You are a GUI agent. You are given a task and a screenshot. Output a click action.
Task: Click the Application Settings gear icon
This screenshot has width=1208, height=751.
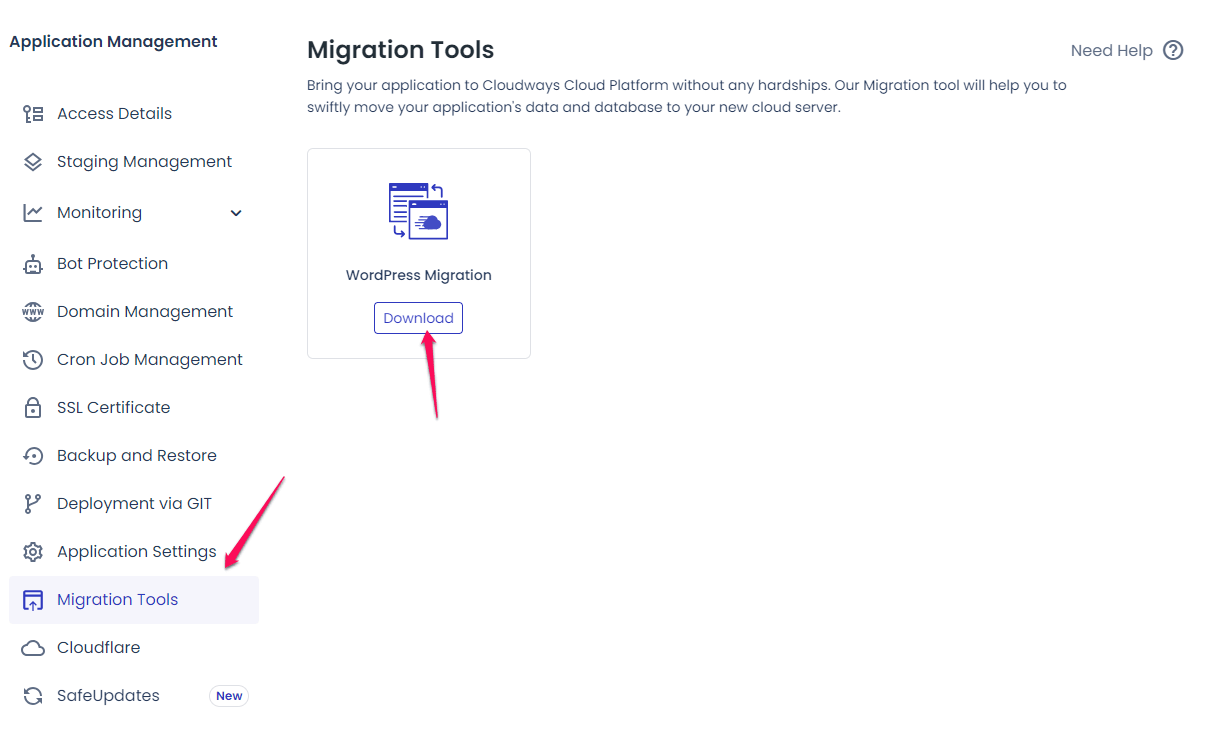point(33,552)
